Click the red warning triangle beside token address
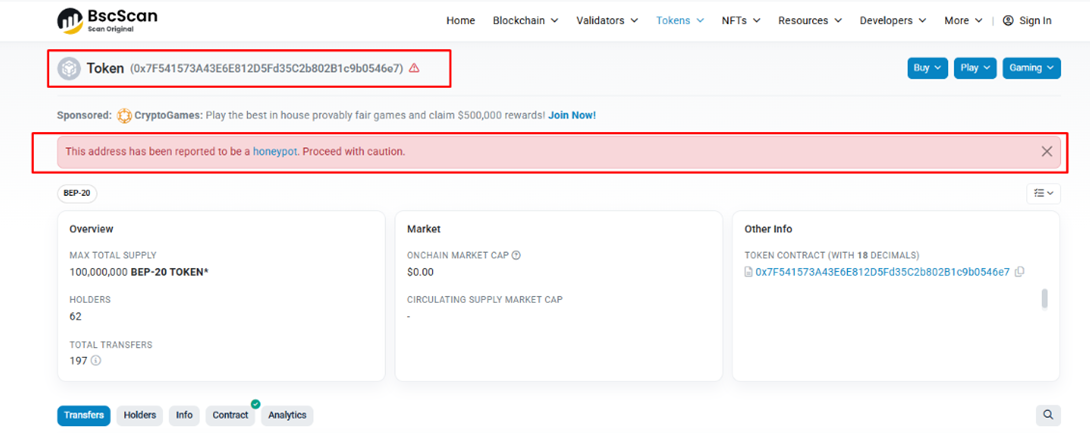The image size is (1090, 433). 414,68
